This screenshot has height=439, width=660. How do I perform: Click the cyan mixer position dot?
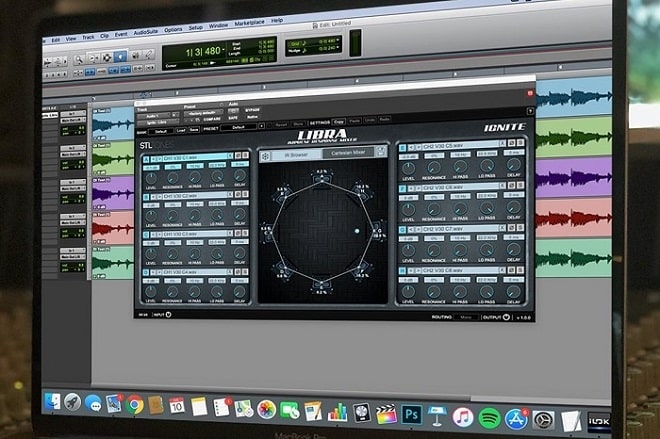[357, 231]
